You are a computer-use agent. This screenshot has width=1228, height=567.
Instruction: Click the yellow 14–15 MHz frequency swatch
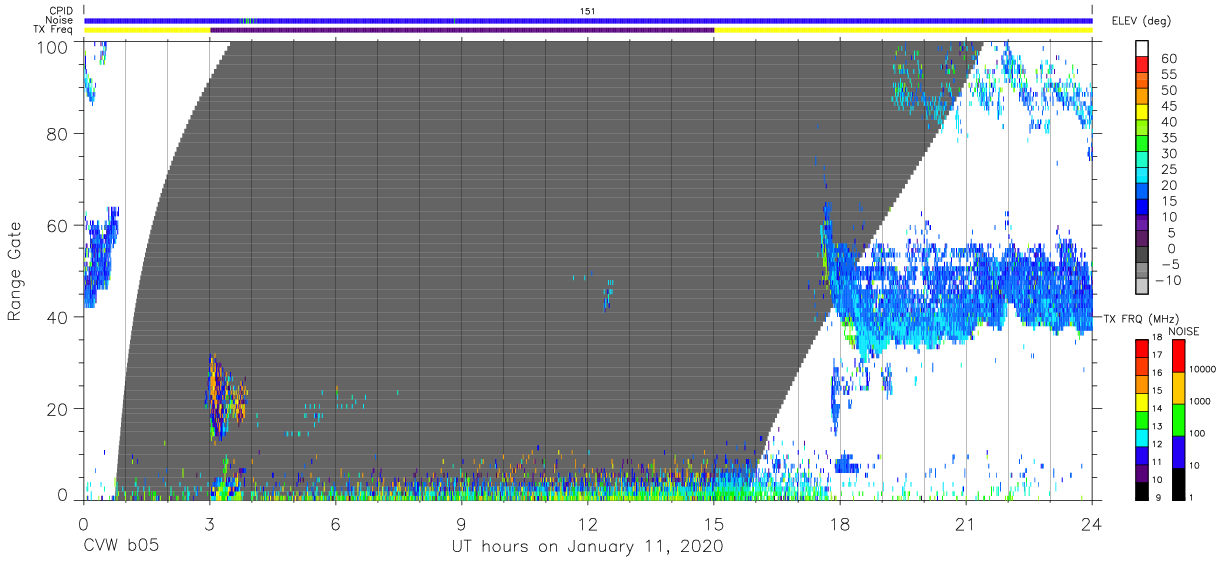(x=1142, y=402)
